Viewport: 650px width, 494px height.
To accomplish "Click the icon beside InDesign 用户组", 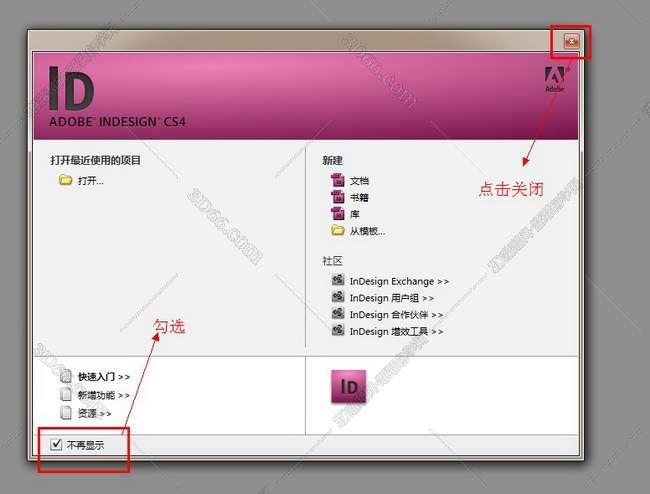I will [338, 297].
